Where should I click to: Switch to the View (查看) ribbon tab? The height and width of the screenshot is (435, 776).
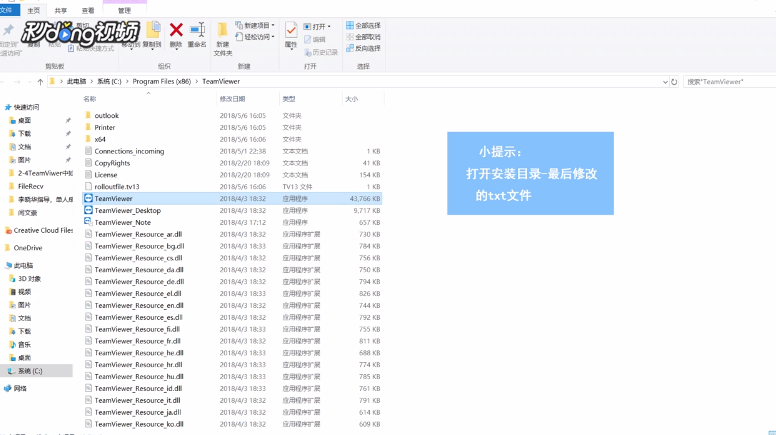tap(88, 10)
